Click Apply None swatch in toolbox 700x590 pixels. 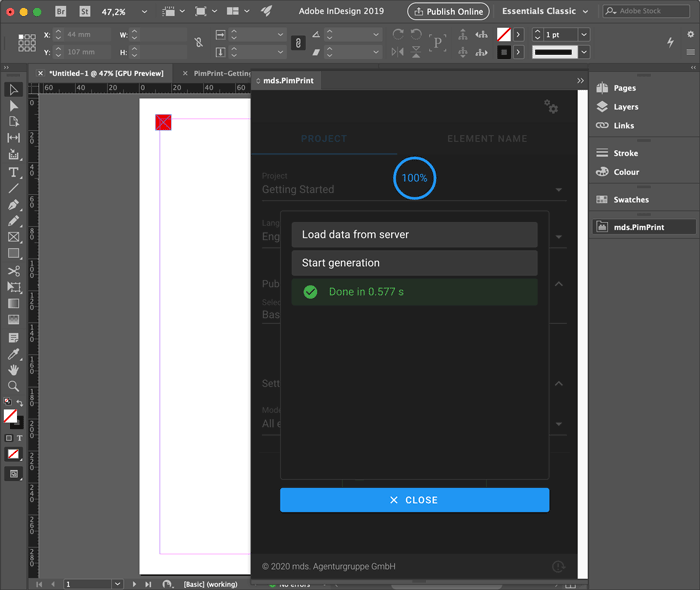pos(13,454)
